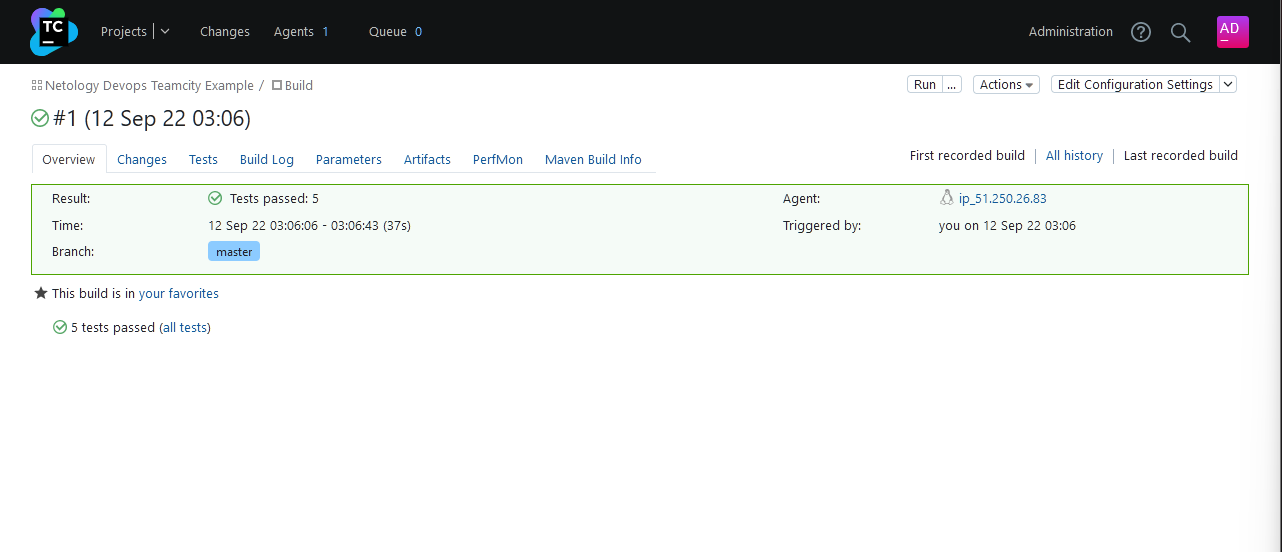Click the master branch label

[x=234, y=252]
